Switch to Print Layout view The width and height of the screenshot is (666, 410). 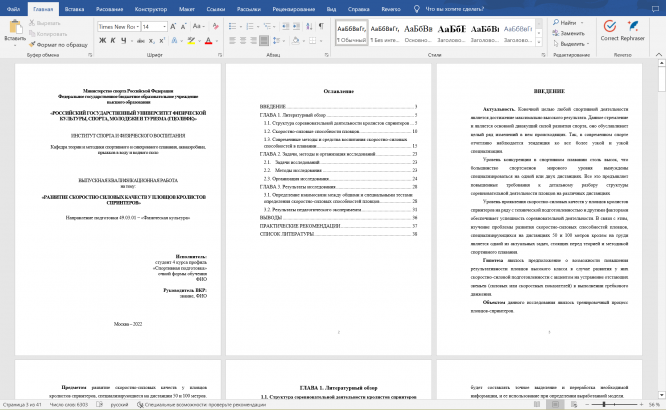pyautogui.click(x=555, y=404)
